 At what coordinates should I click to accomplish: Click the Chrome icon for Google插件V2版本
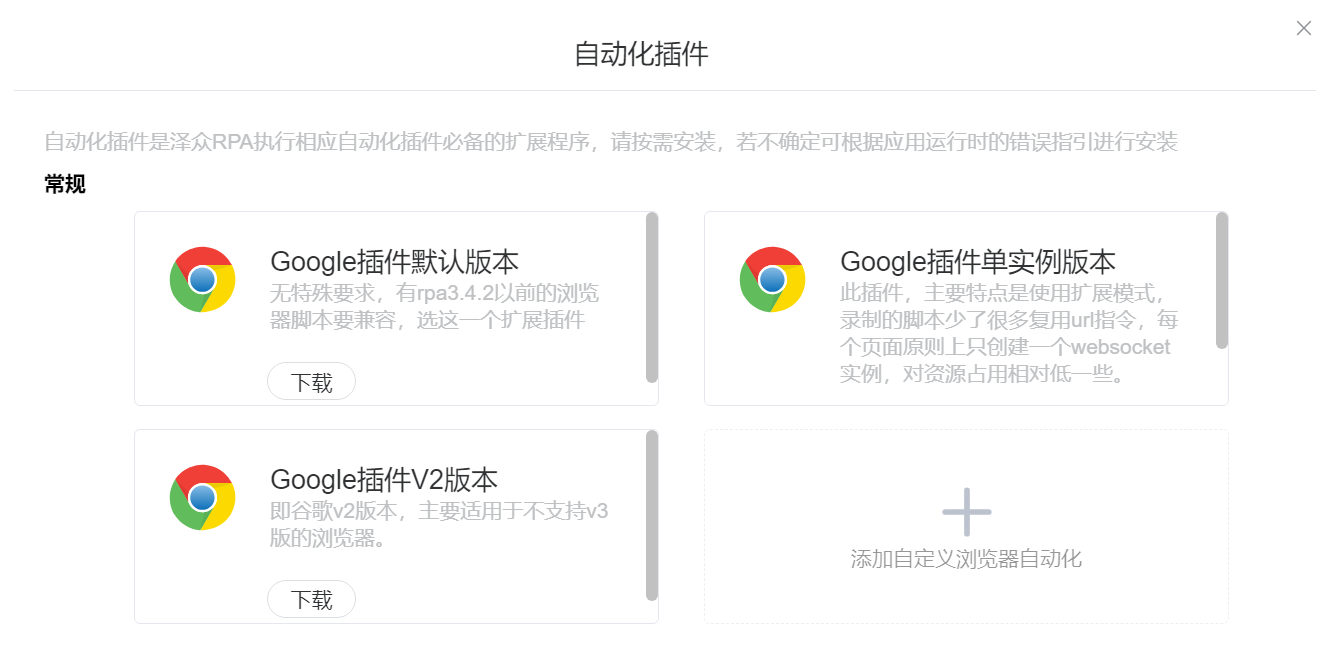[x=202, y=497]
